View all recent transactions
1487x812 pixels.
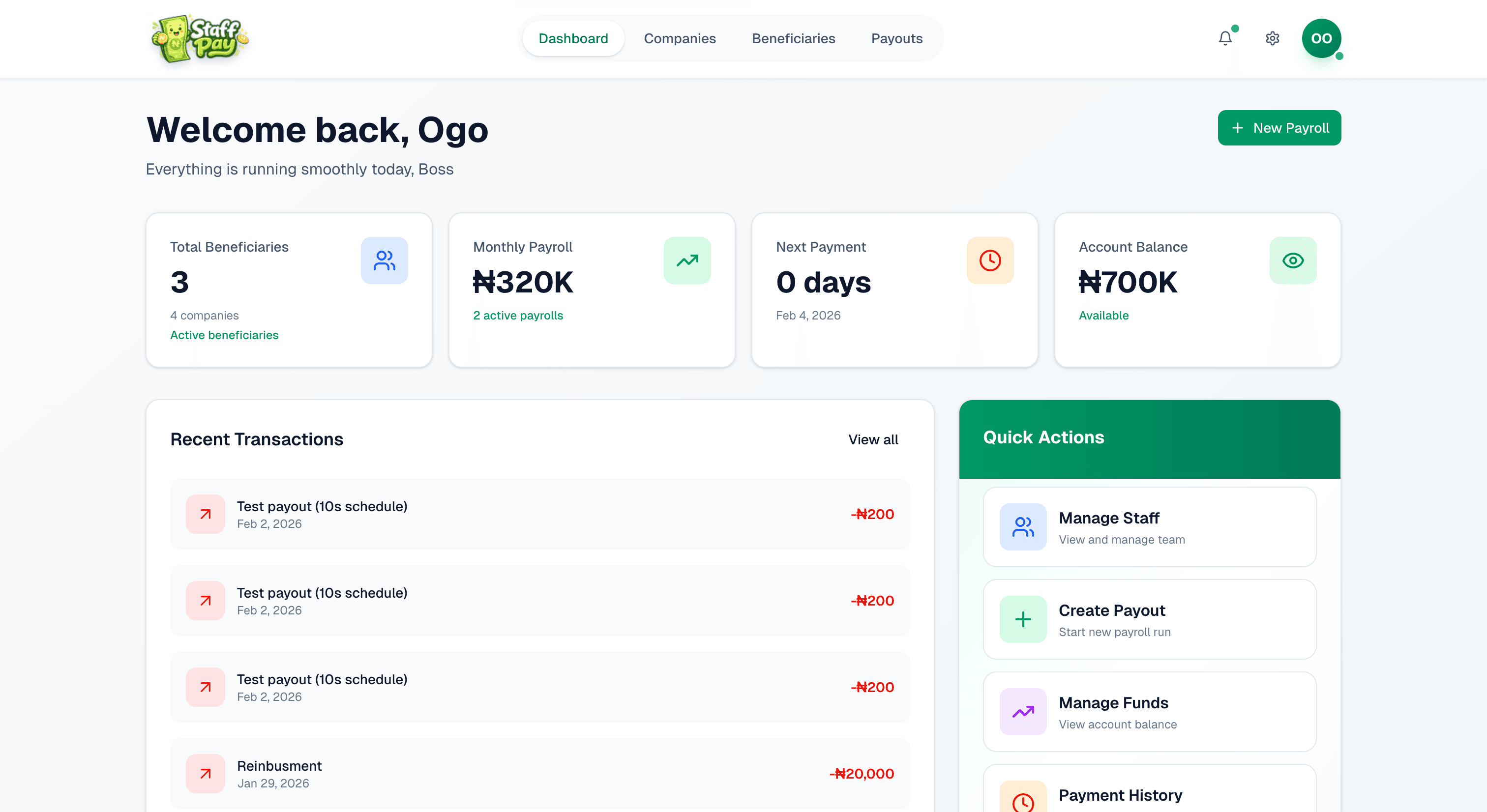[873, 439]
